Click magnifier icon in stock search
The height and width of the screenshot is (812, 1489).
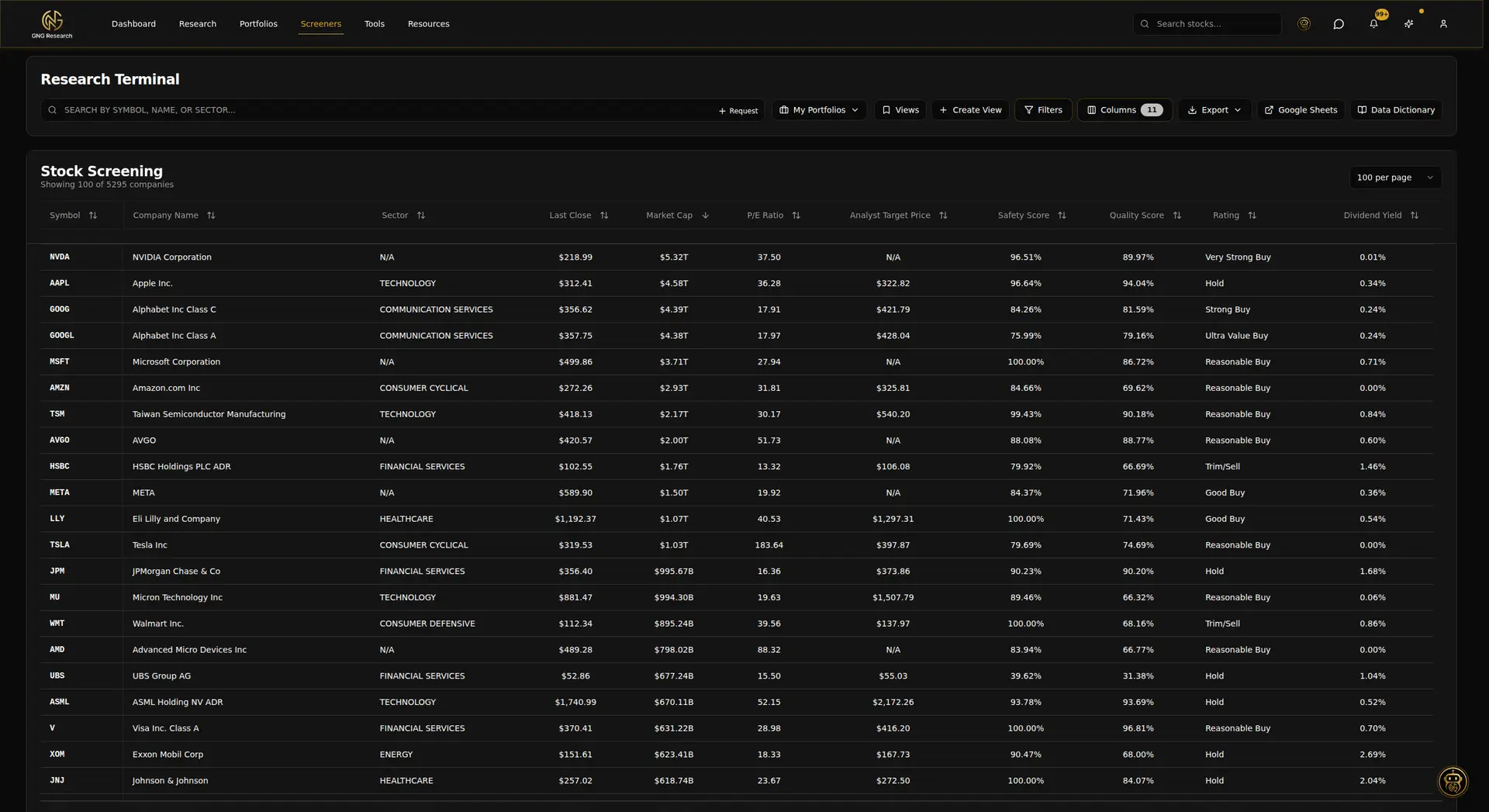click(1145, 24)
